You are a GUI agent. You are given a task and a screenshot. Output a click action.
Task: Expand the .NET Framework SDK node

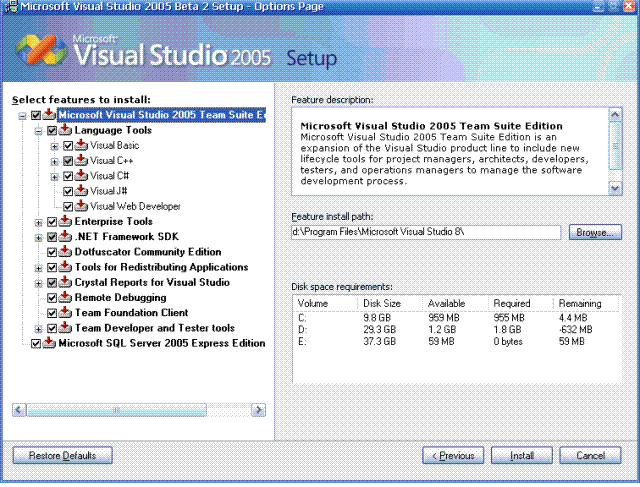[38, 238]
